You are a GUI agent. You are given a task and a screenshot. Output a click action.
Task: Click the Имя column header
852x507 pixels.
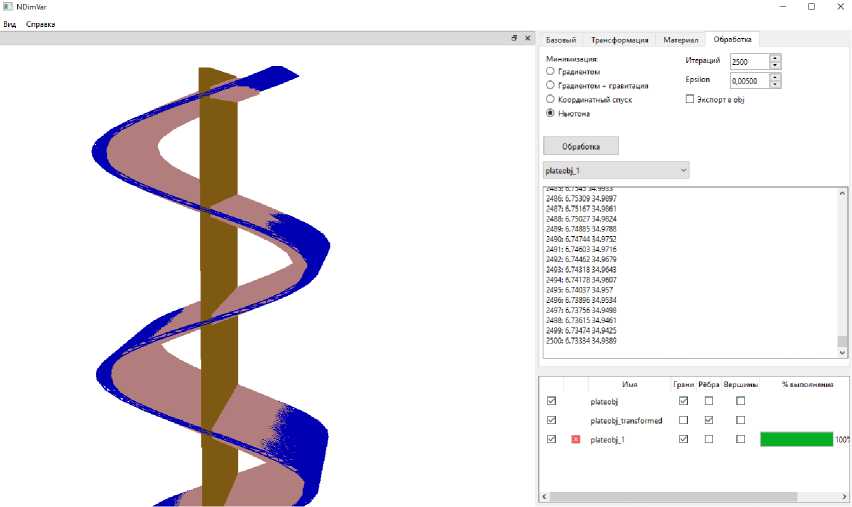tap(629, 384)
